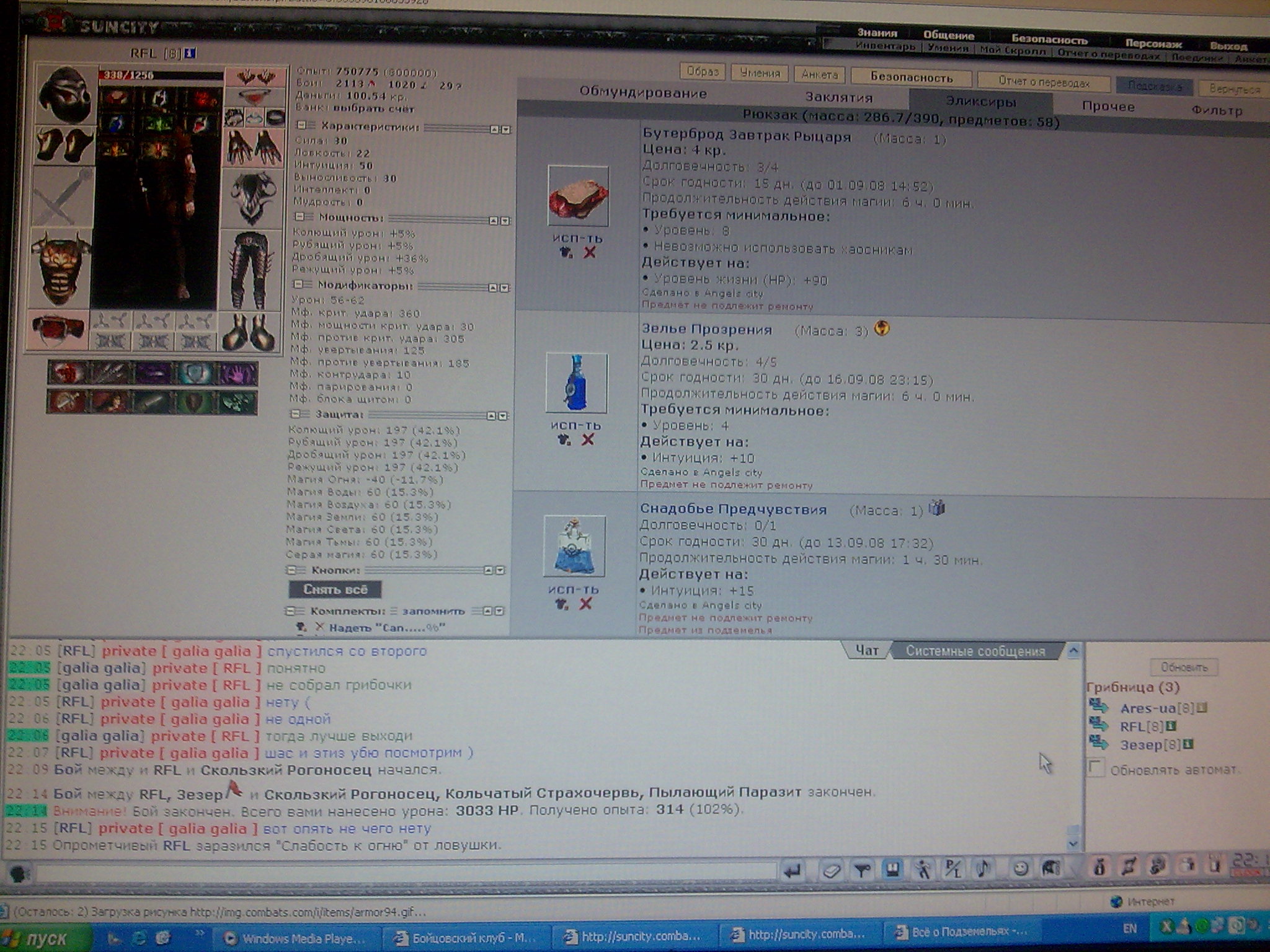
Task: Click the gift icon beside Снадобье Предчувствия
Action: coord(937,508)
